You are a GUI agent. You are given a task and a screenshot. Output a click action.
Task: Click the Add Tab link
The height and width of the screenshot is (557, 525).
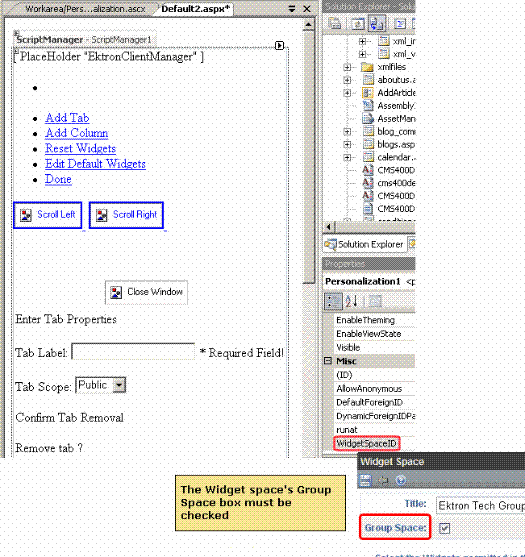click(67, 118)
